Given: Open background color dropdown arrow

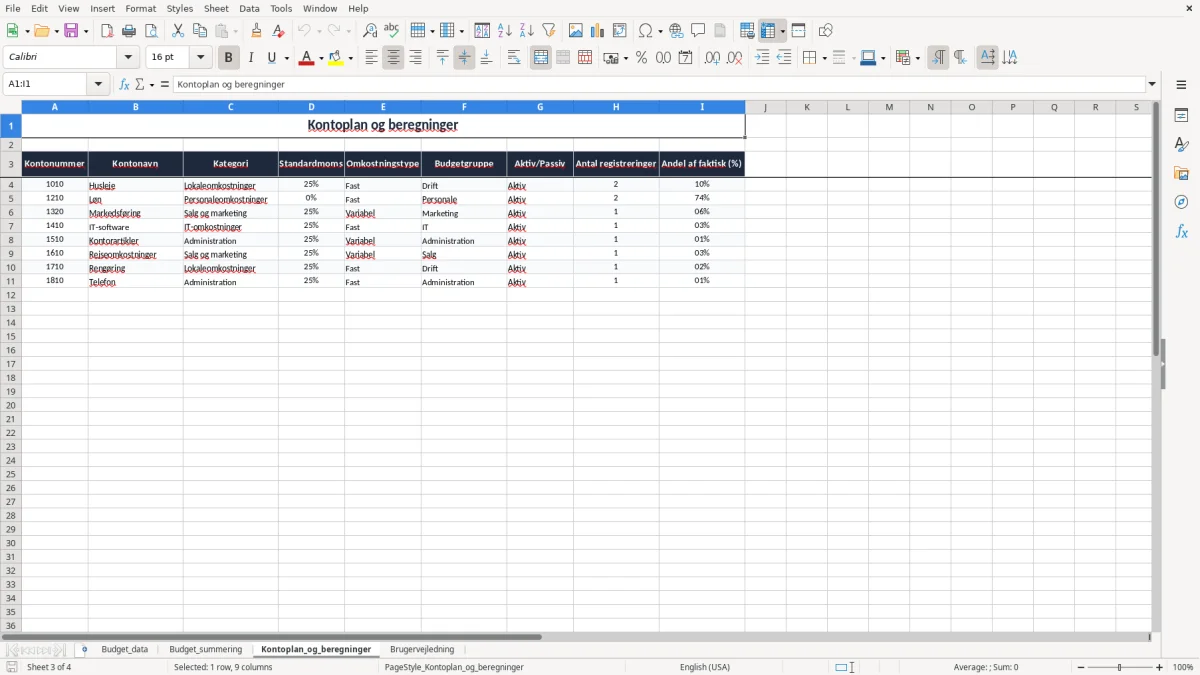Looking at the screenshot, I should 350,58.
